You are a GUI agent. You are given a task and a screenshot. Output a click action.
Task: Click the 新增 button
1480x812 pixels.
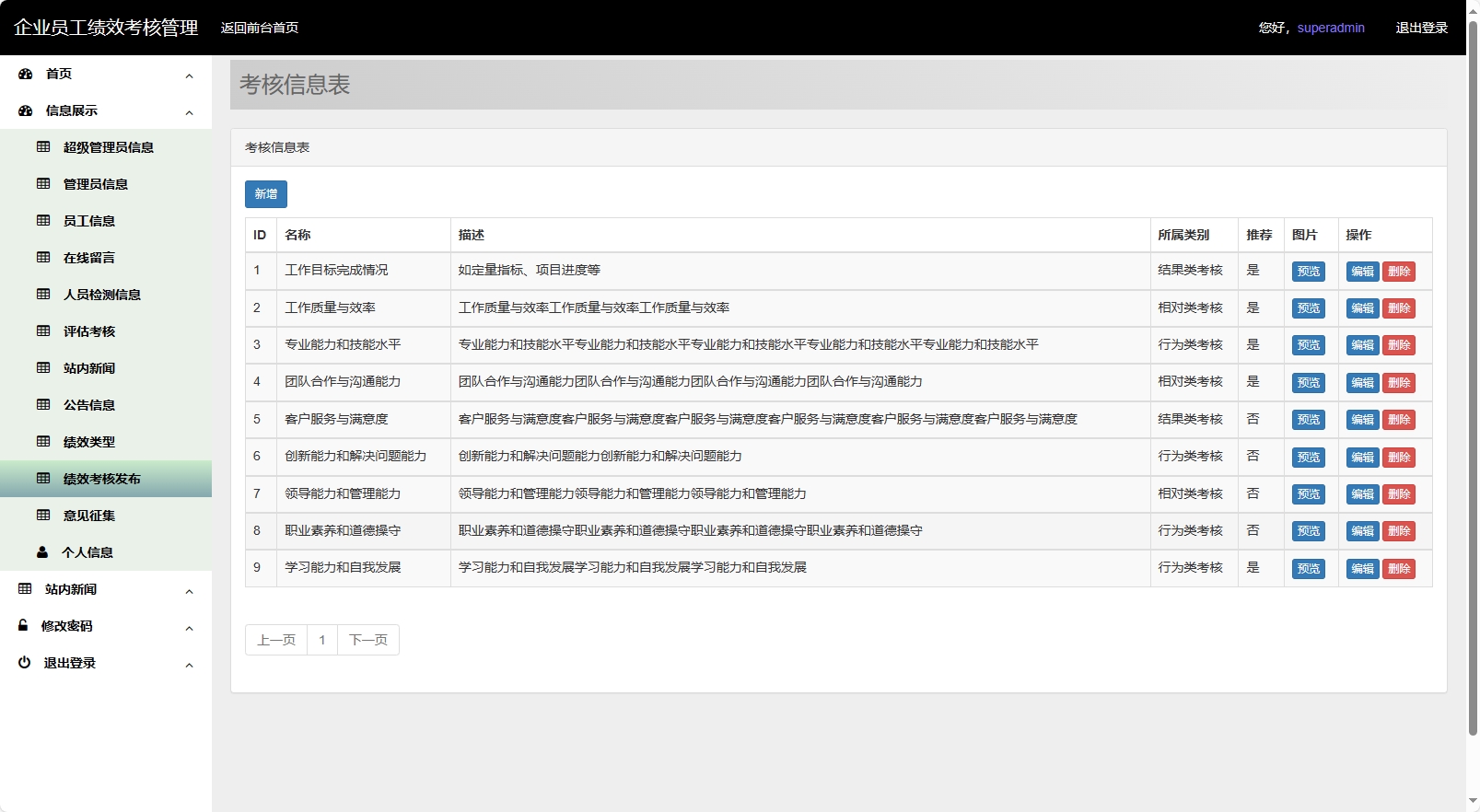(x=266, y=194)
